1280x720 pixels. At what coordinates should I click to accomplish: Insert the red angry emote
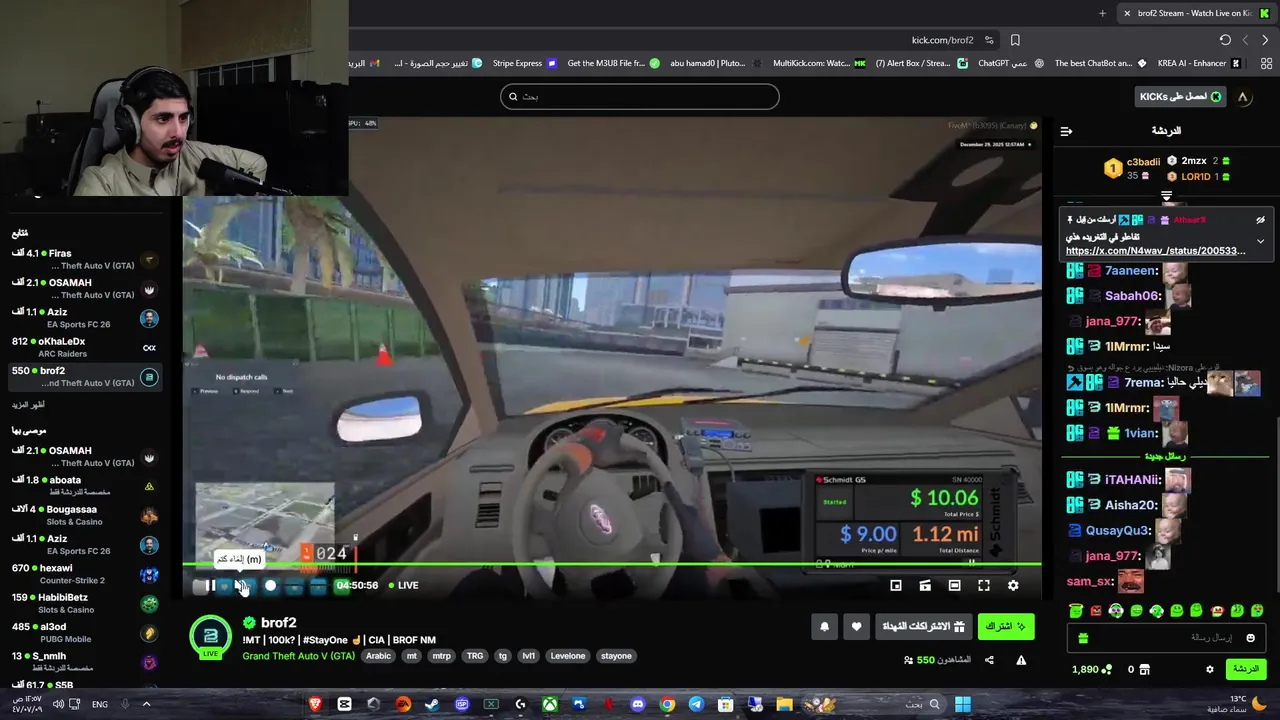coord(1096,611)
